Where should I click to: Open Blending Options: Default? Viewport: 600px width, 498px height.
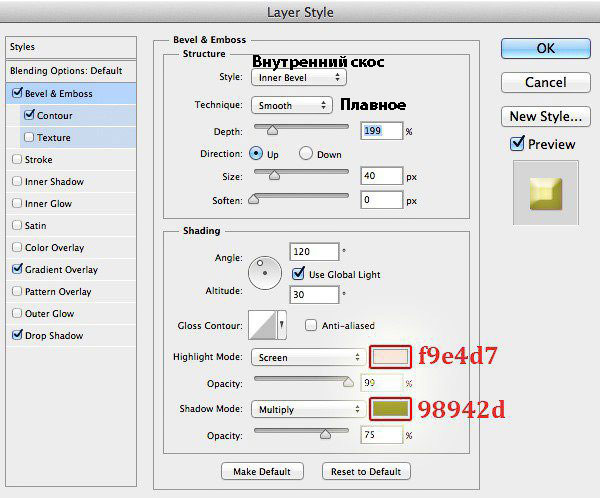71,71
